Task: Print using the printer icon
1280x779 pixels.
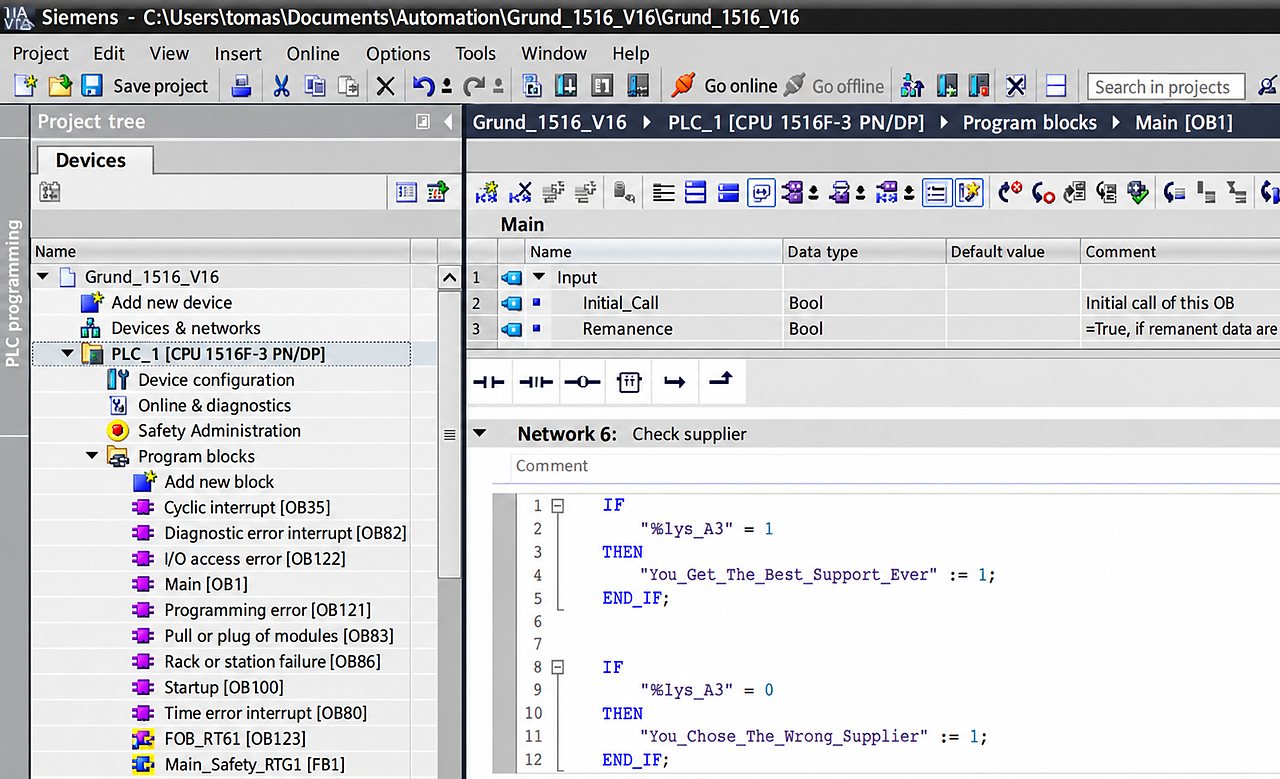Action: [241, 86]
